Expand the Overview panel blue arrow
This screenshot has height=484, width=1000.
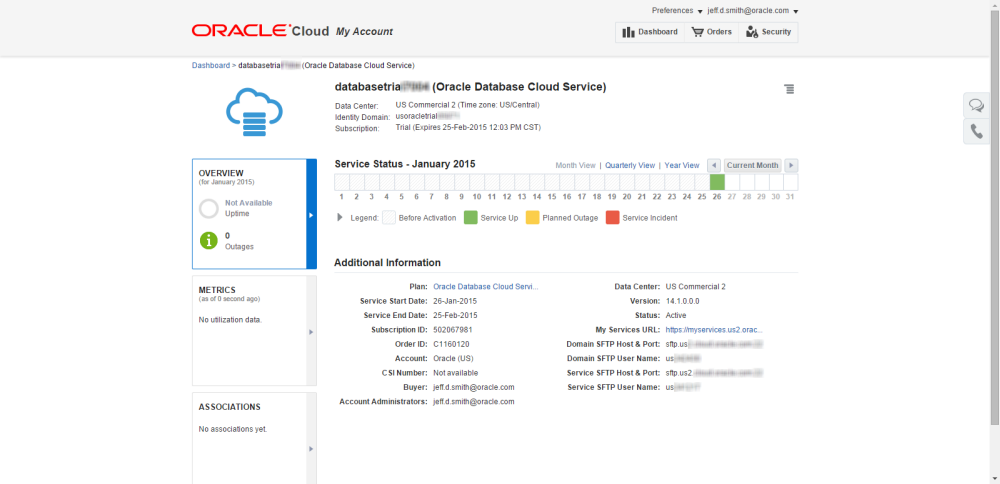click(x=311, y=214)
